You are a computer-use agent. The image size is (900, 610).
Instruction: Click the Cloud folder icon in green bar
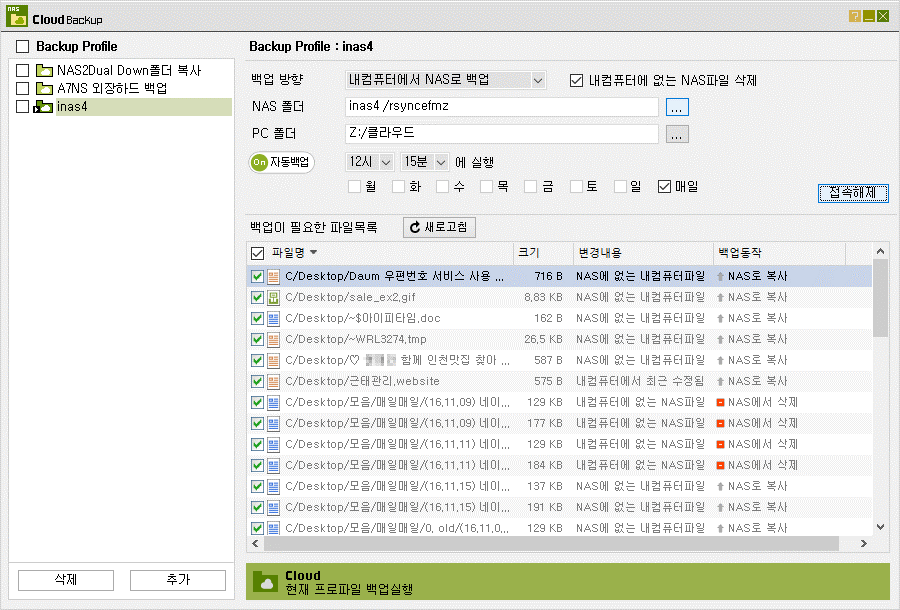pyautogui.click(x=266, y=582)
